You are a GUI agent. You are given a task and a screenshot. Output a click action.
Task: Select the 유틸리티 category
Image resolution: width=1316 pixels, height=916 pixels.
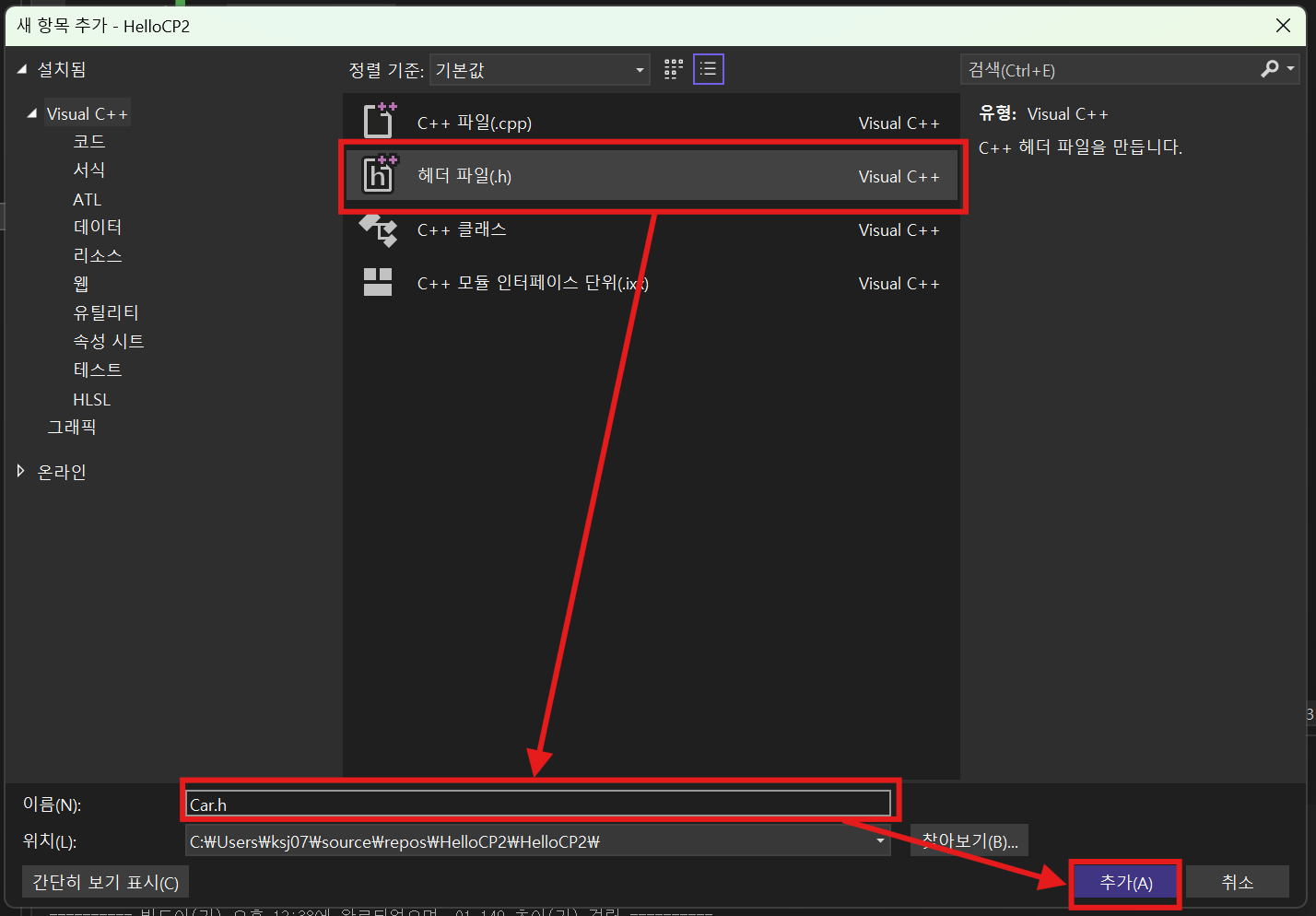point(106,312)
